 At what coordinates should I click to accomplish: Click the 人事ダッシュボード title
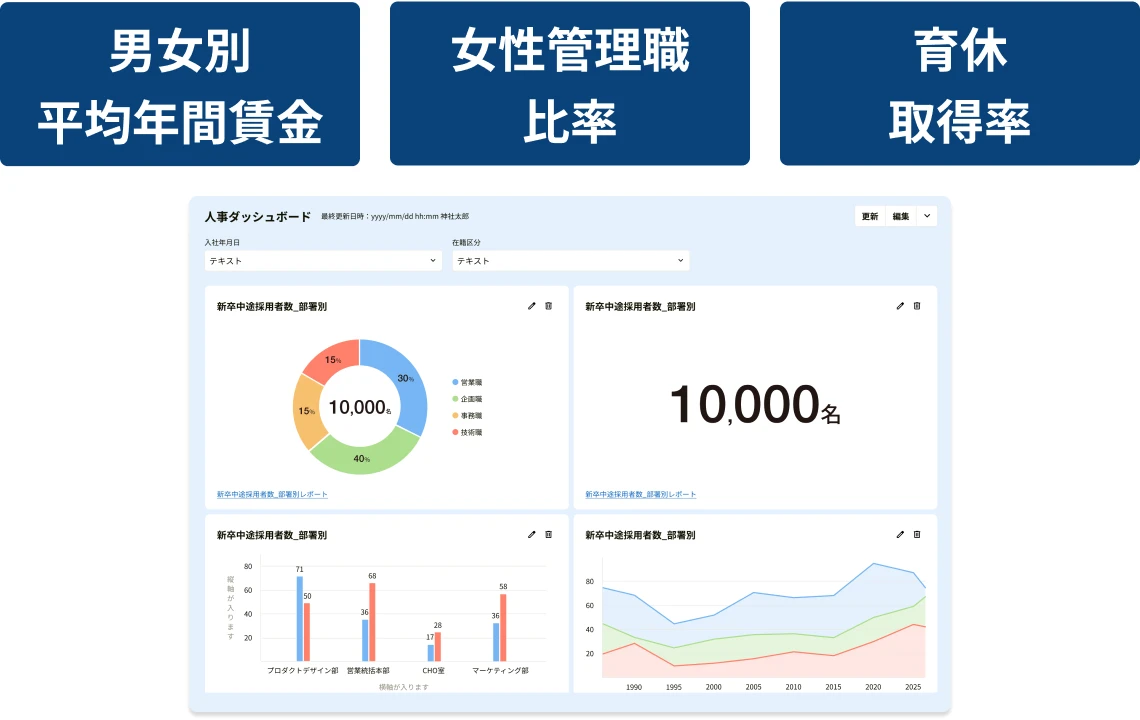click(258, 217)
